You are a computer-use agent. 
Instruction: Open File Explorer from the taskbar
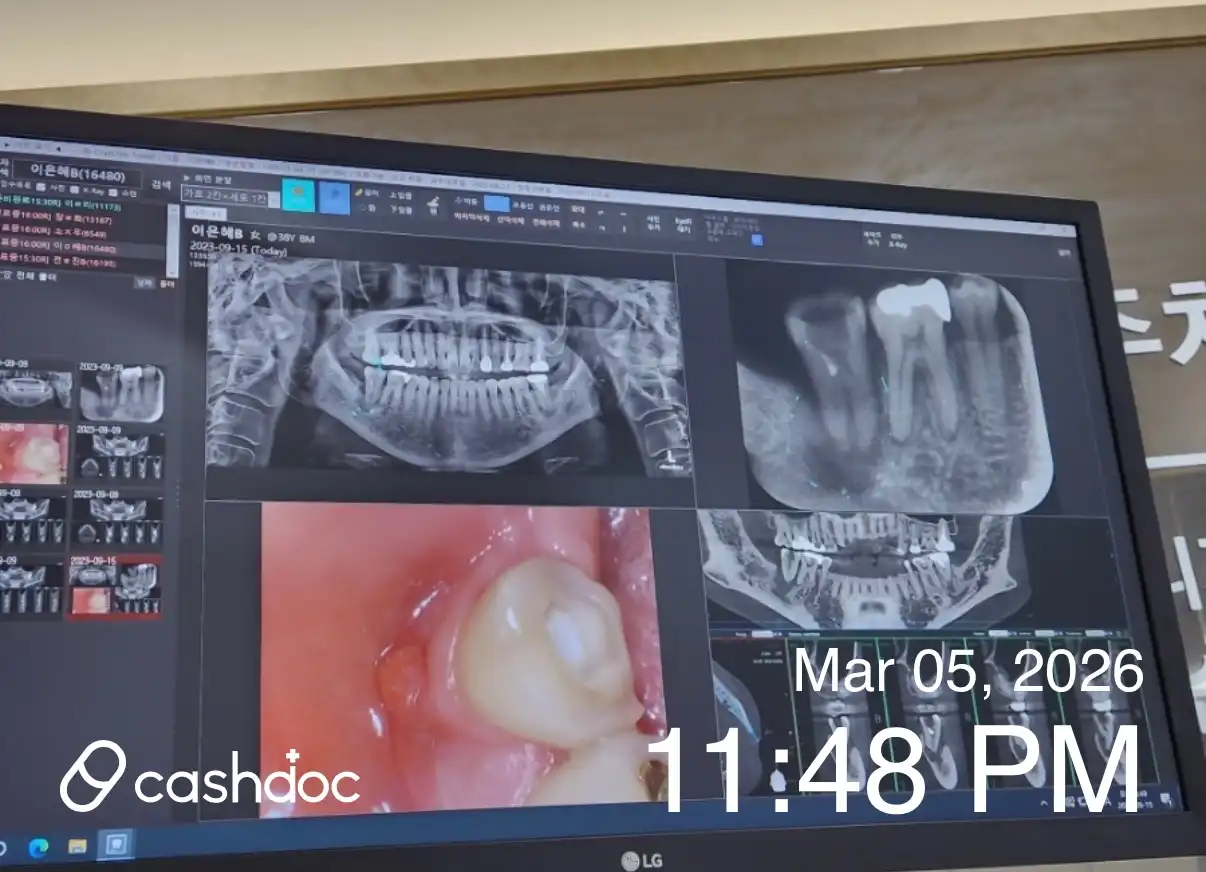pos(77,846)
